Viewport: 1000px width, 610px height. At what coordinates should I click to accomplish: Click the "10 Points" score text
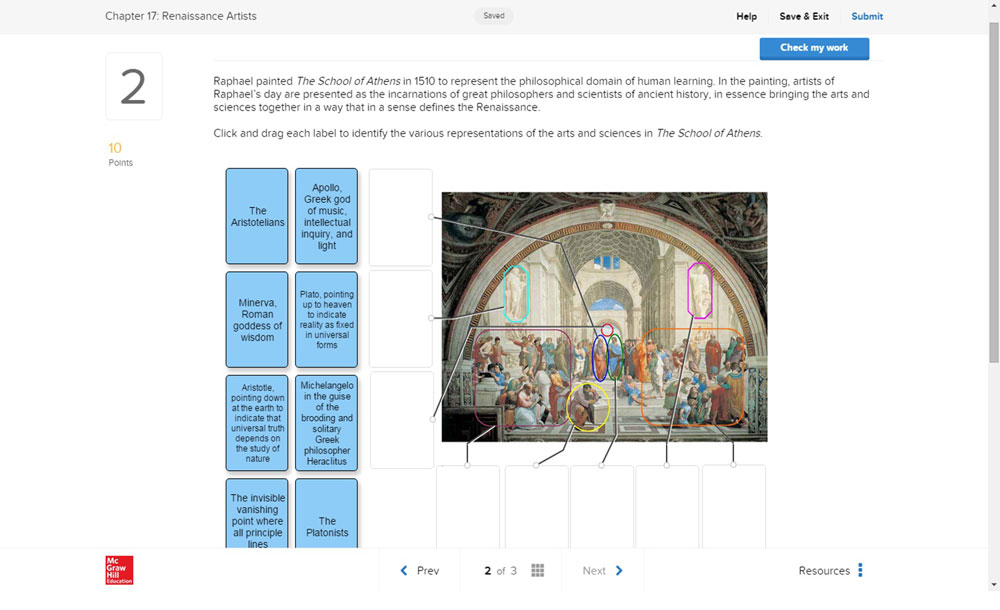tap(120, 154)
